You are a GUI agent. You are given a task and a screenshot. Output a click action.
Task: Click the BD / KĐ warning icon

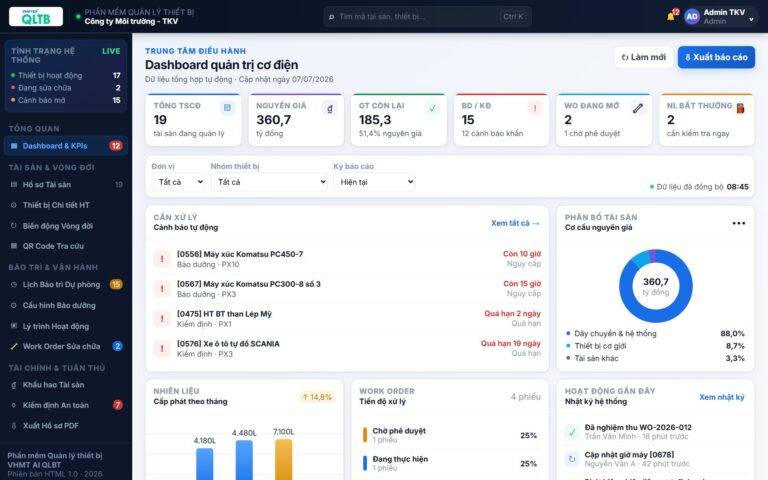coord(535,108)
